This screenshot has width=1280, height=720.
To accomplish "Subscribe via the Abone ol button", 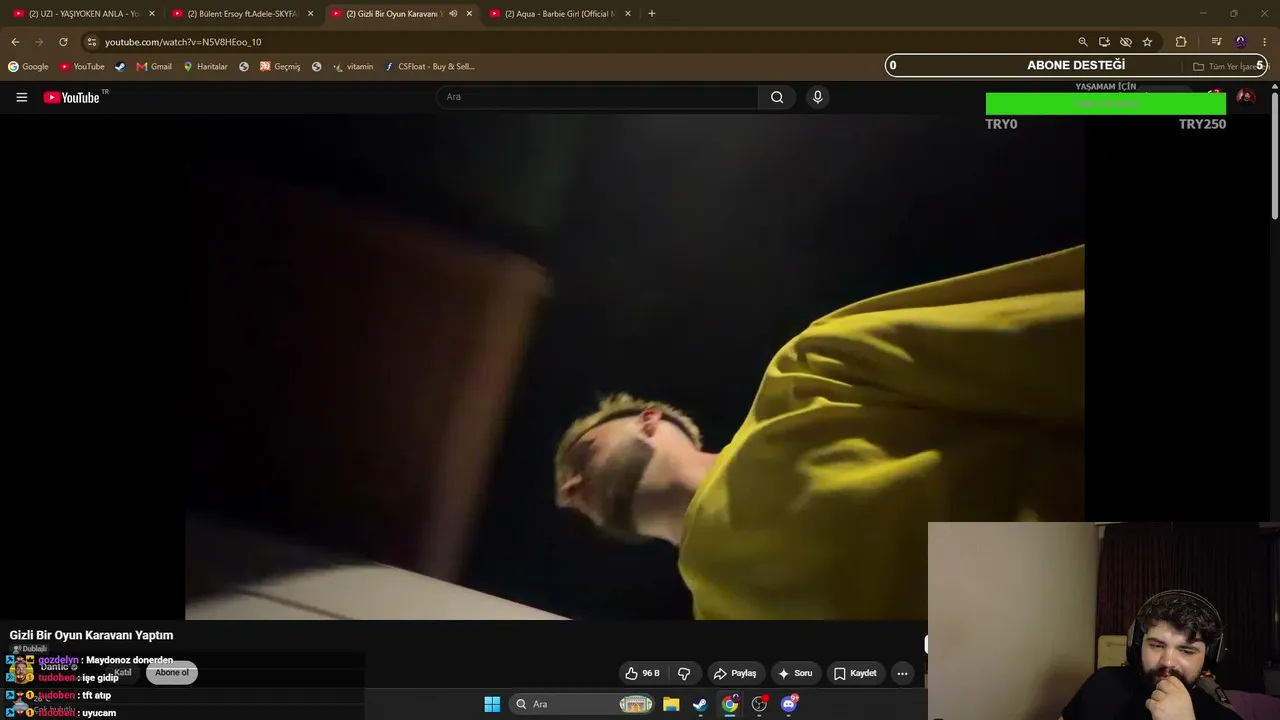I will (x=172, y=673).
